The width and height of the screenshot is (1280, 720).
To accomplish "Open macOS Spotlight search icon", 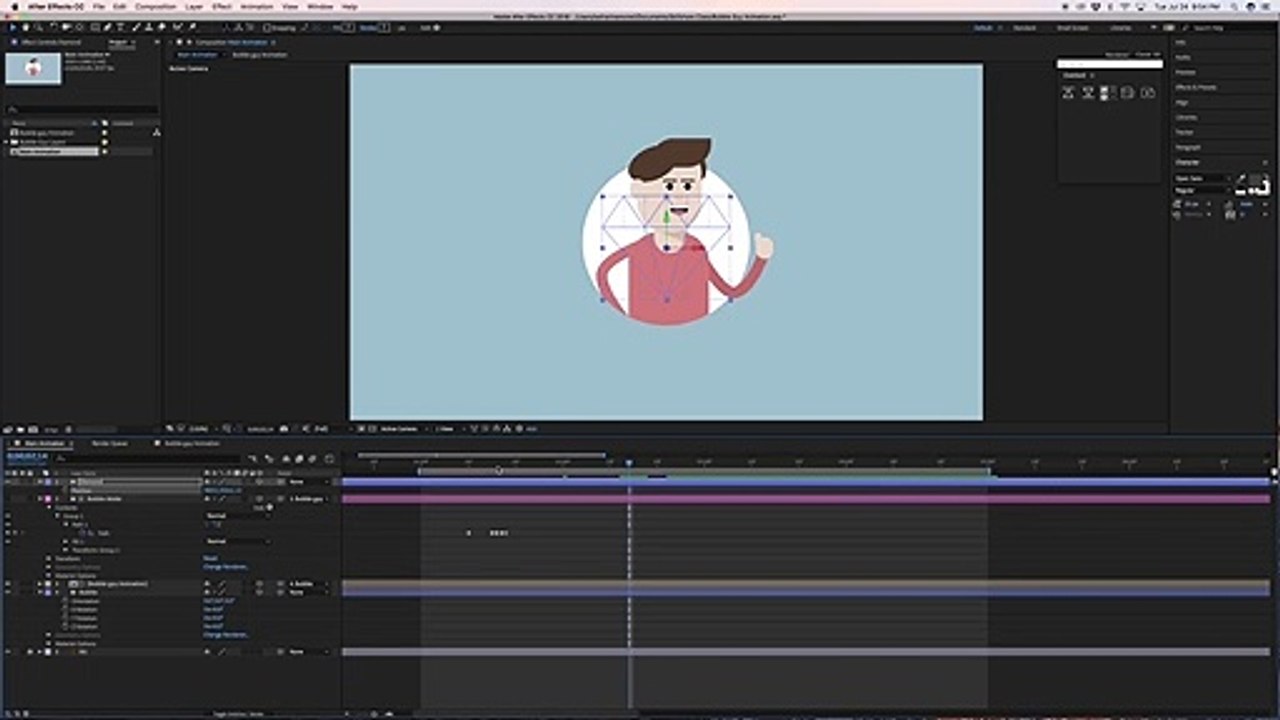I will coord(1234,7).
